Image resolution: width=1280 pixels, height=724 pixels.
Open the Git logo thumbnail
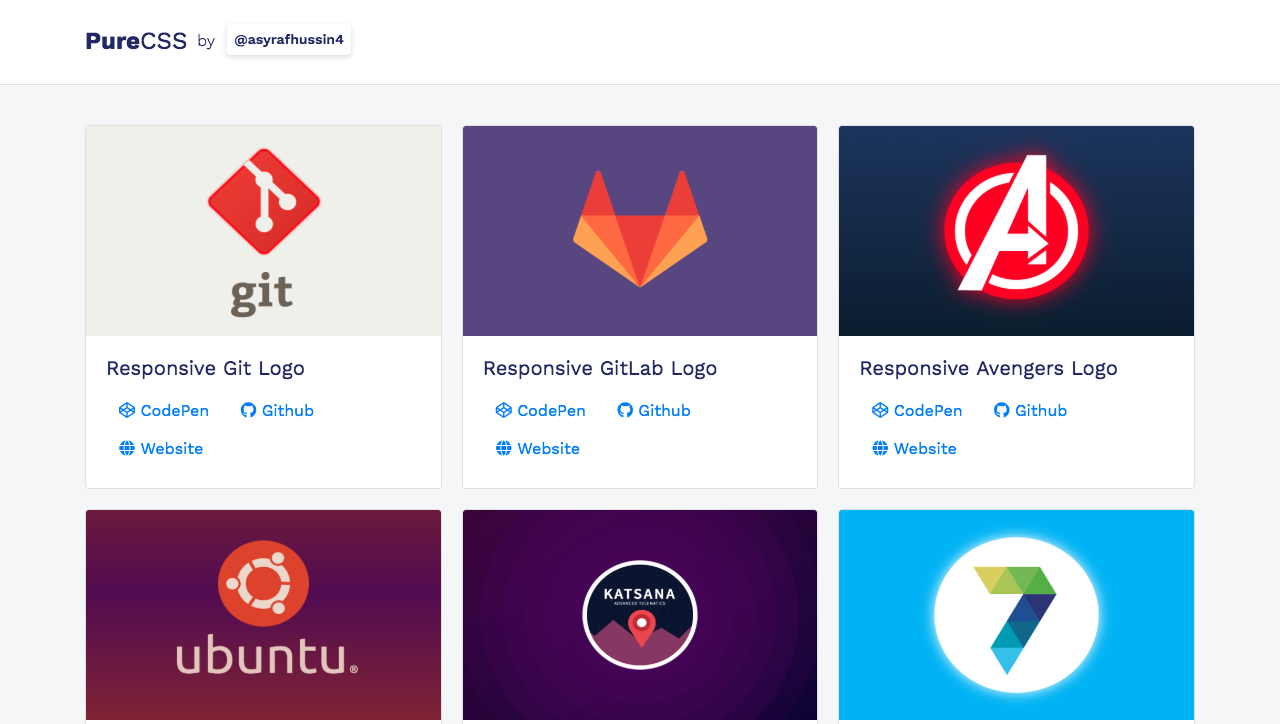(264, 231)
